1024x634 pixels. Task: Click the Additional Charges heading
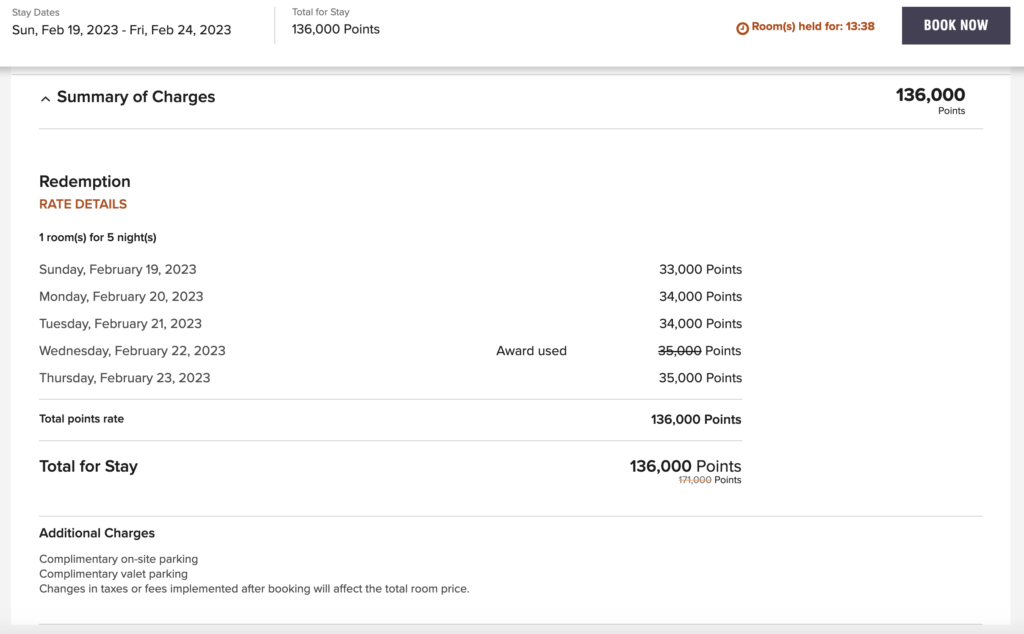[97, 533]
